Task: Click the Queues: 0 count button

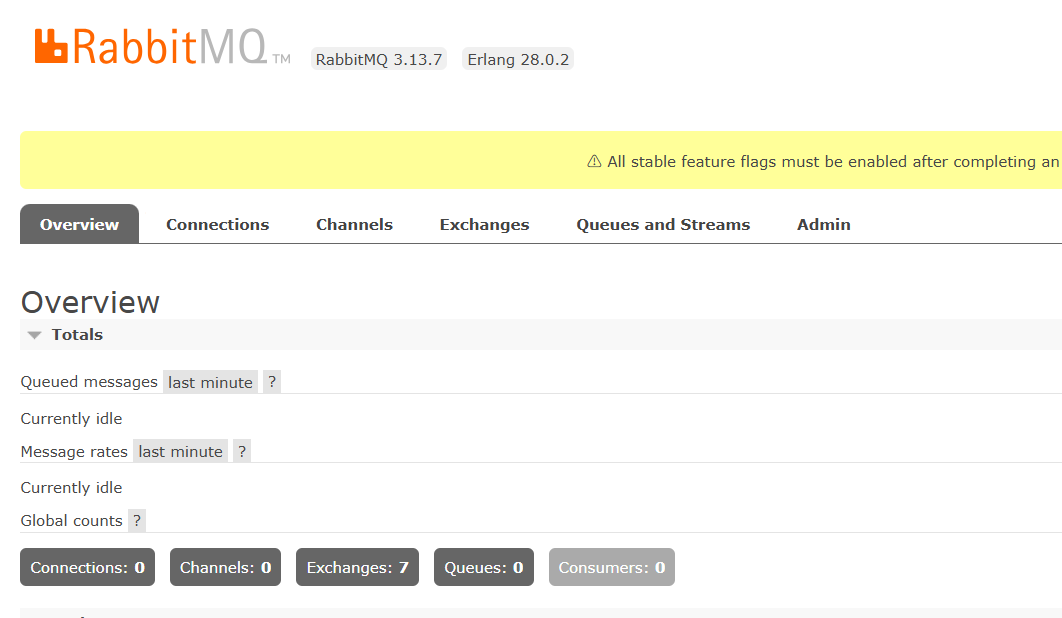Action: tap(484, 567)
